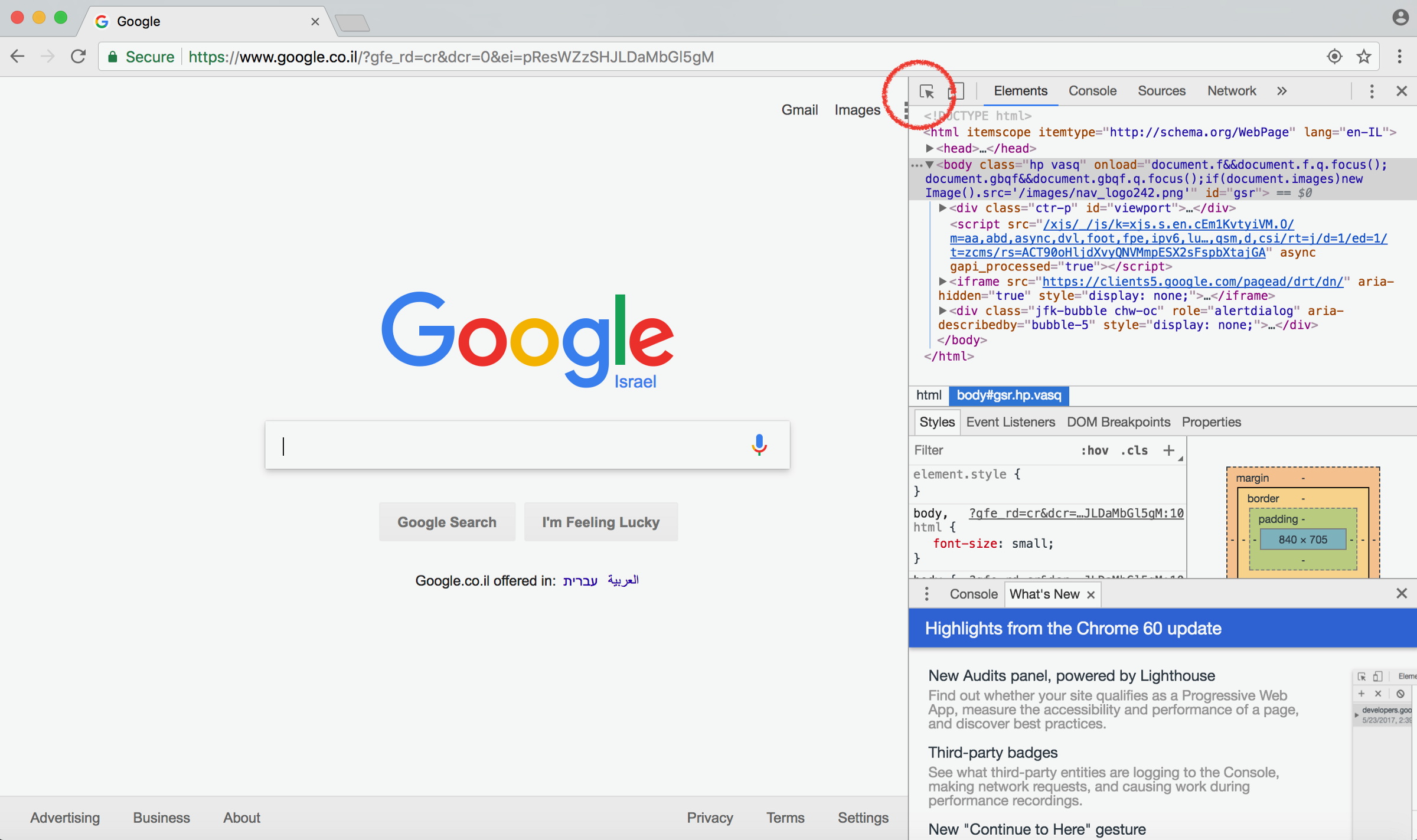Image resolution: width=1417 pixels, height=840 pixels.
Task: Switch to the Network tab
Action: click(1231, 91)
